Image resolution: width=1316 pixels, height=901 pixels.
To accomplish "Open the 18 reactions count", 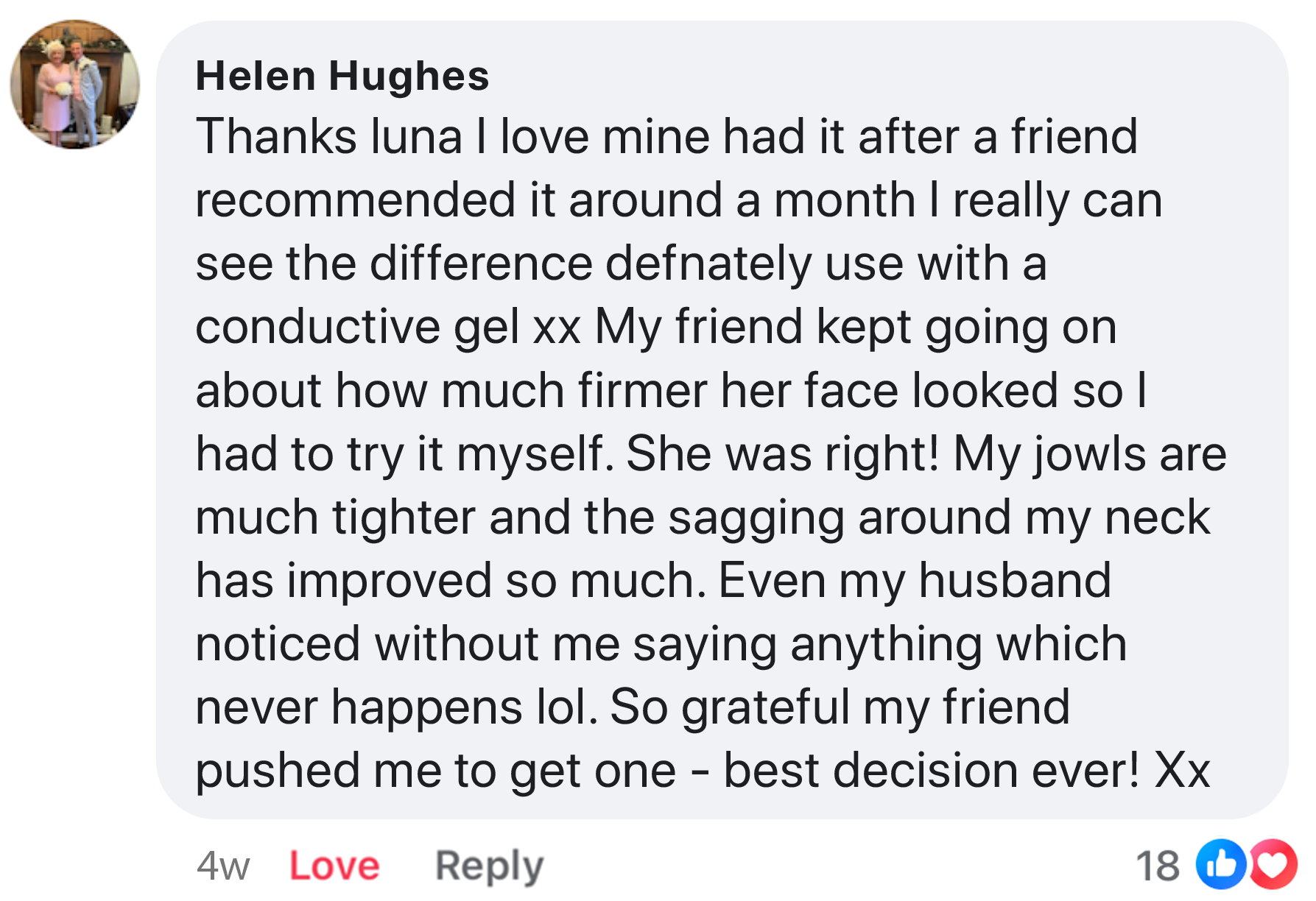I will click(1157, 865).
